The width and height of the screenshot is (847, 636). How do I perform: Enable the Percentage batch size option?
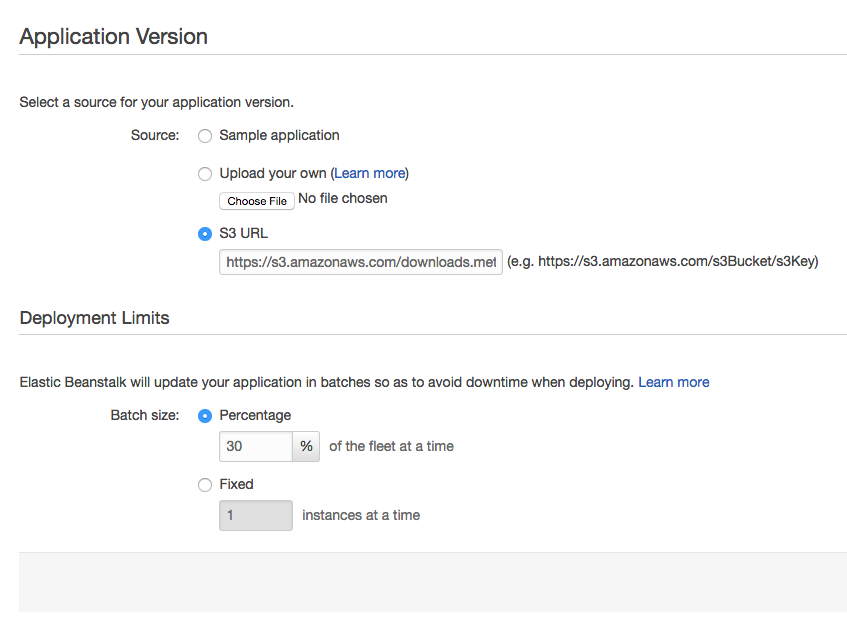click(205, 416)
